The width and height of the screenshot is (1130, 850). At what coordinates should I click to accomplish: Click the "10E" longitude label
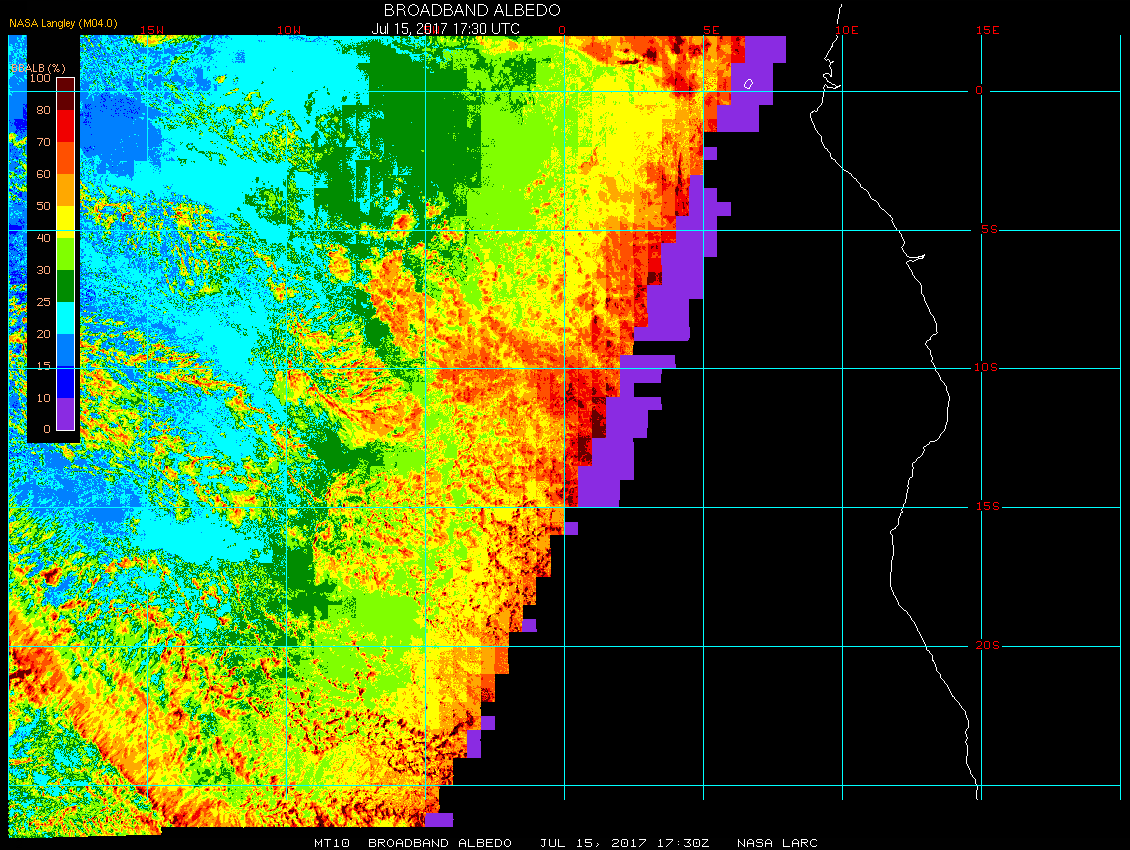coord(847,30)
